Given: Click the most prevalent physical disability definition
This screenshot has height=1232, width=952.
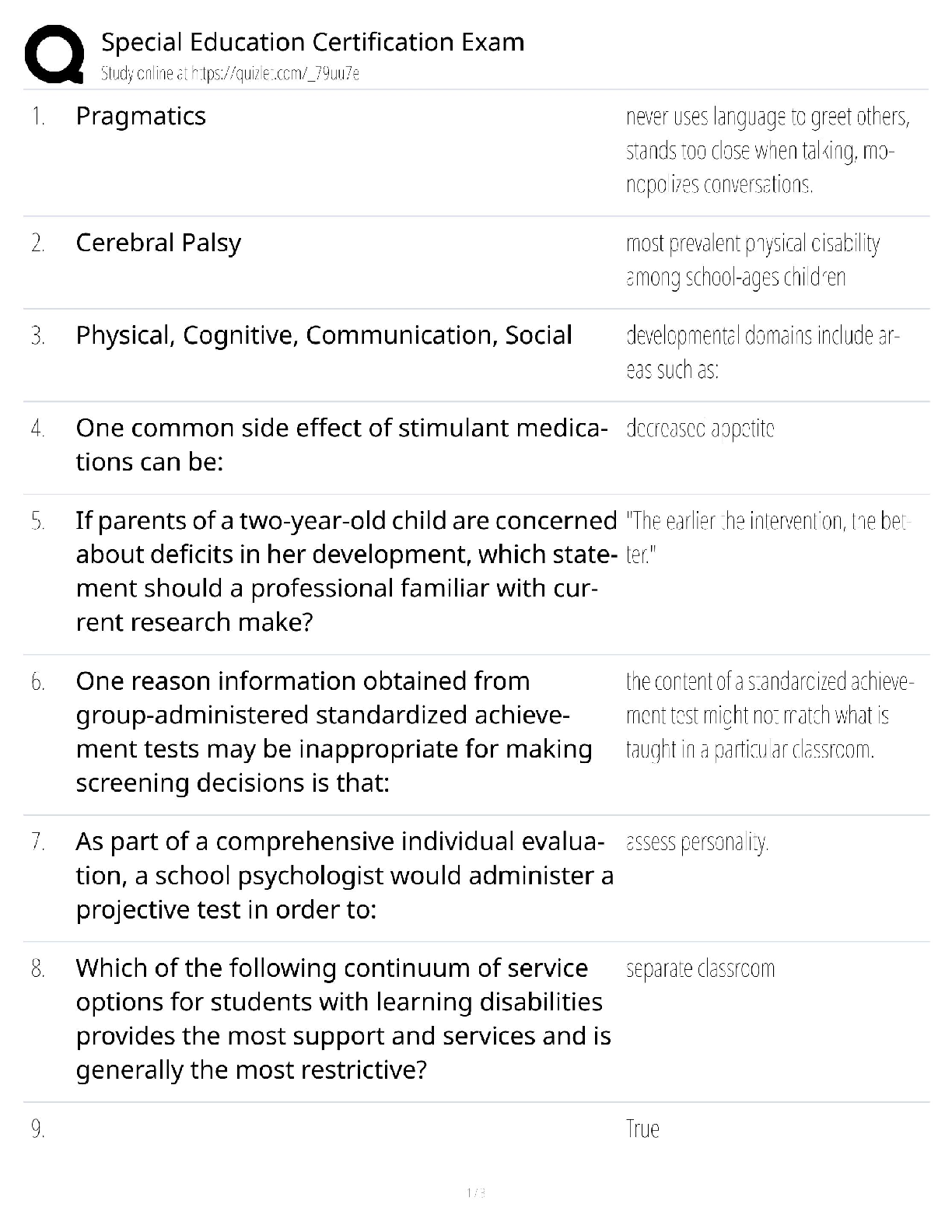Looking at the screenshot, I should (x=752, y=261).
